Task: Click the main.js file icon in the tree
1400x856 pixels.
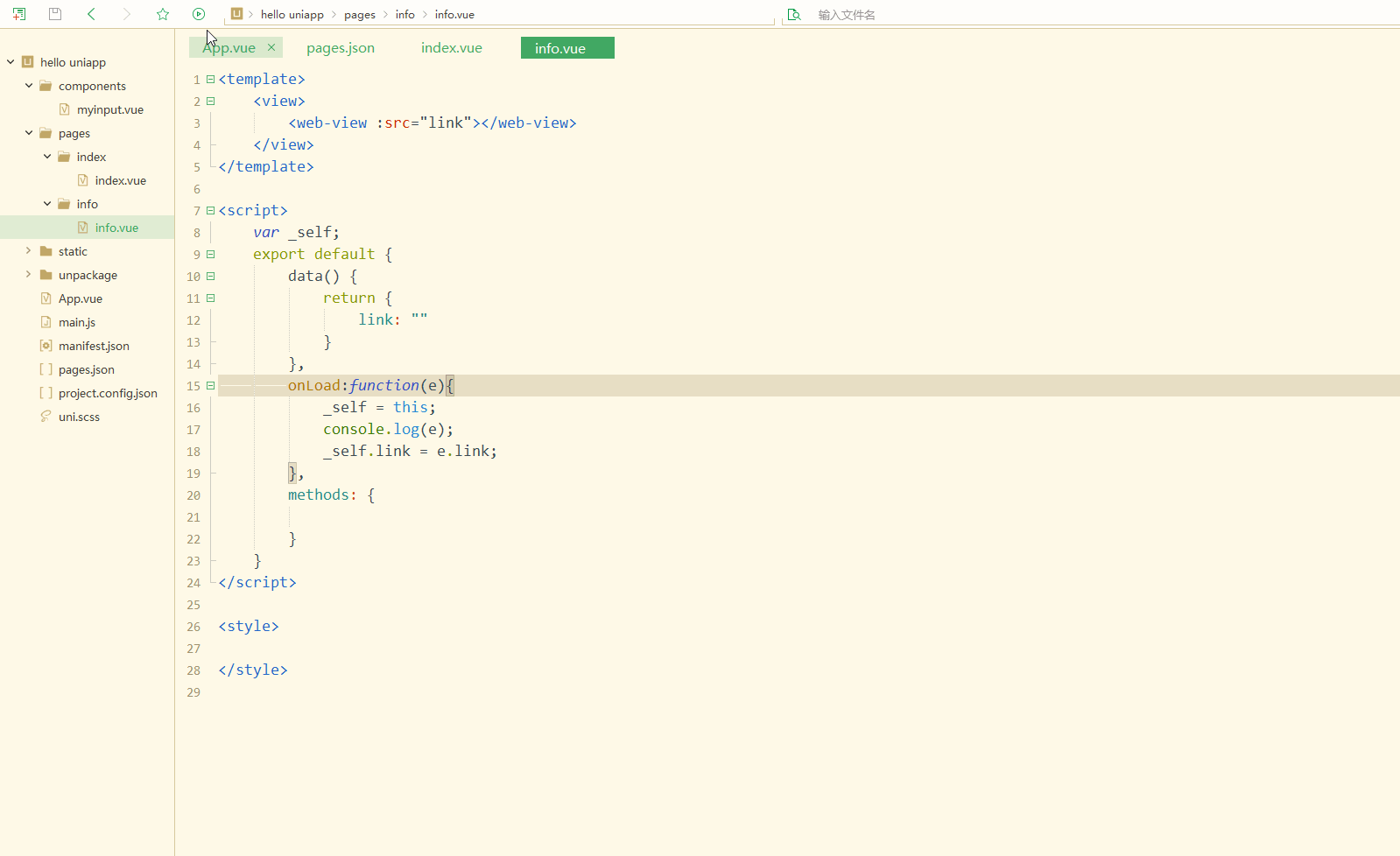Action: click(x=46, y=322)
